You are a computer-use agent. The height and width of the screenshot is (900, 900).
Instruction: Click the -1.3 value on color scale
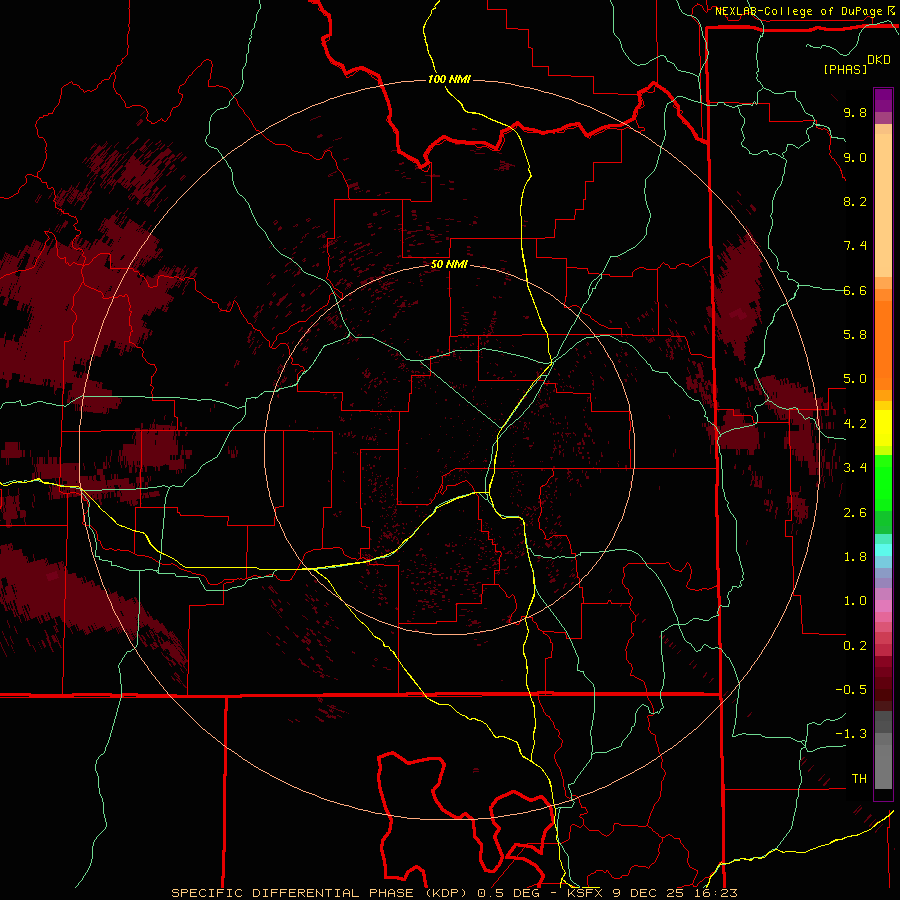pyautogui.click(x=851, y=734)
